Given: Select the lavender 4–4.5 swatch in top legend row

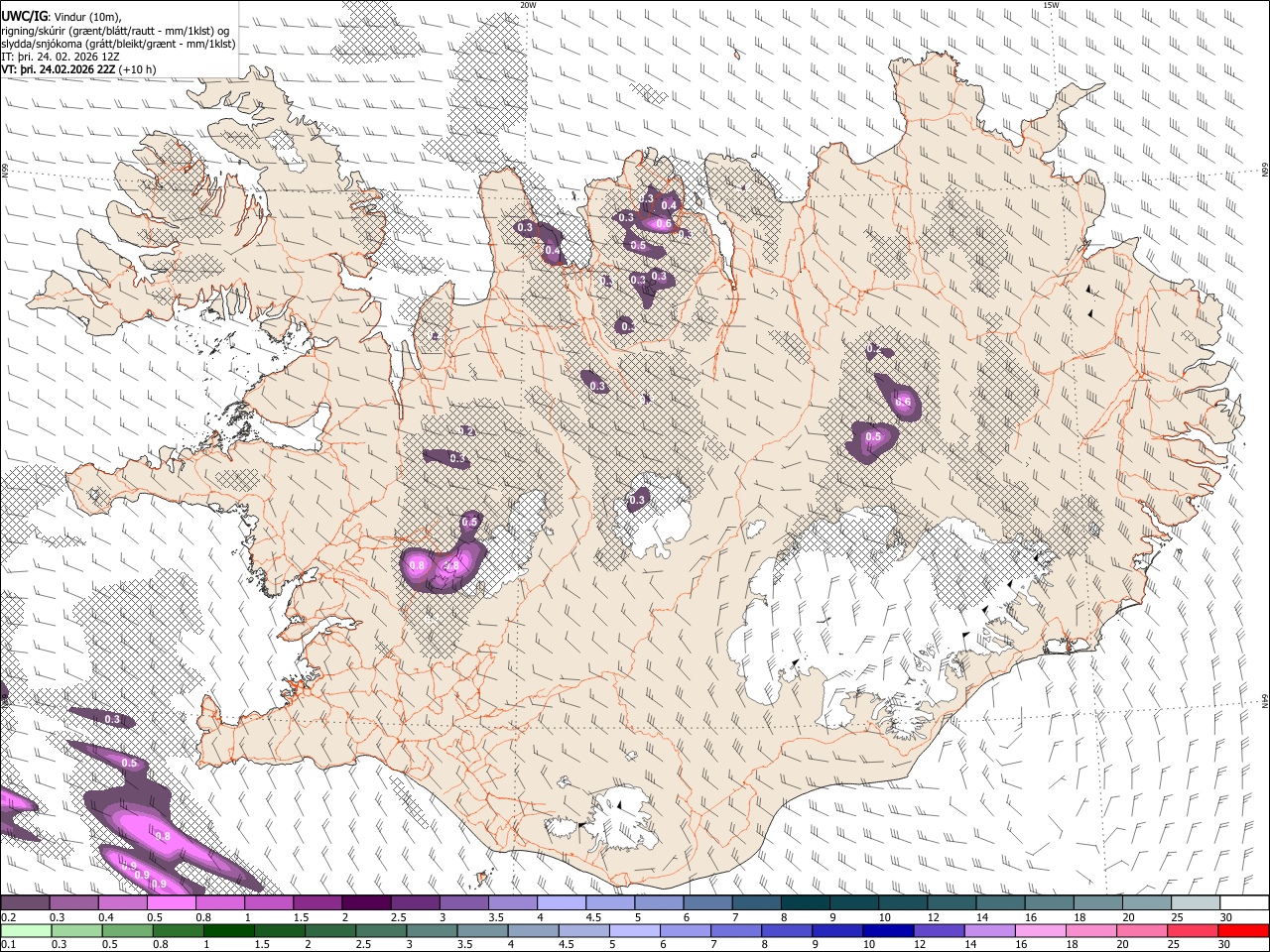Looking at the screenshot, I should [561, 903].
